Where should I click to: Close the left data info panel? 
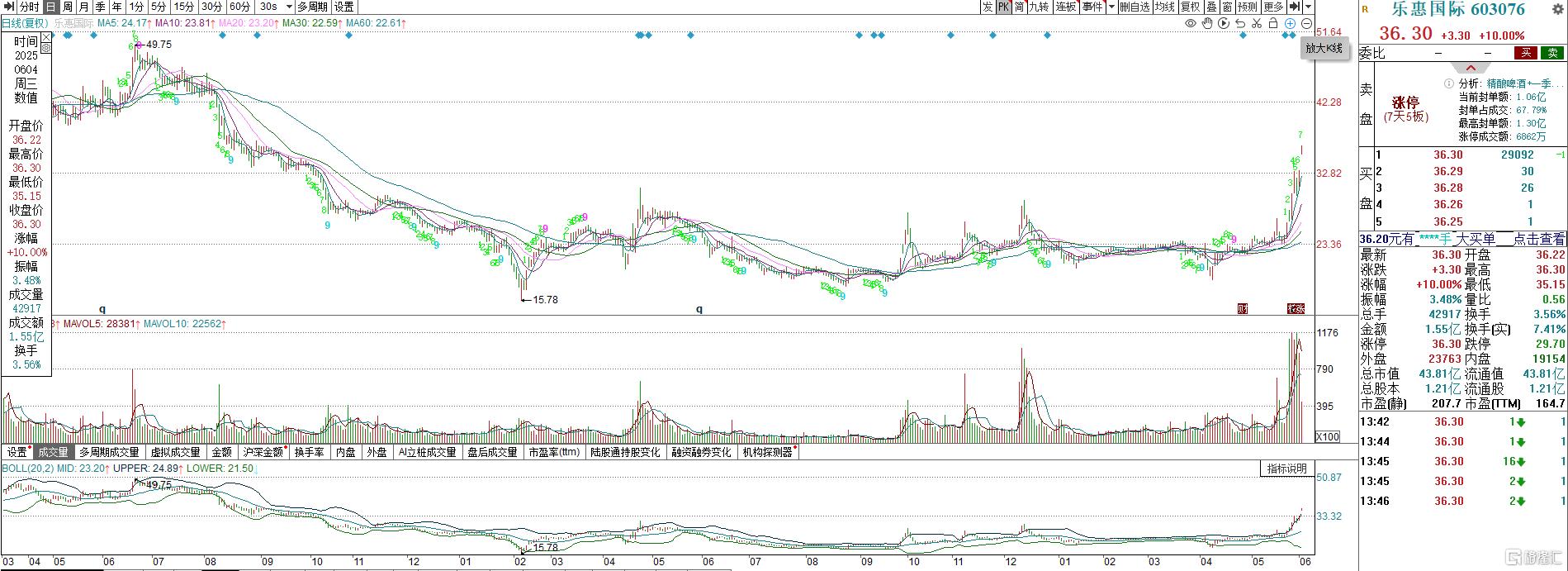point(46,37)
